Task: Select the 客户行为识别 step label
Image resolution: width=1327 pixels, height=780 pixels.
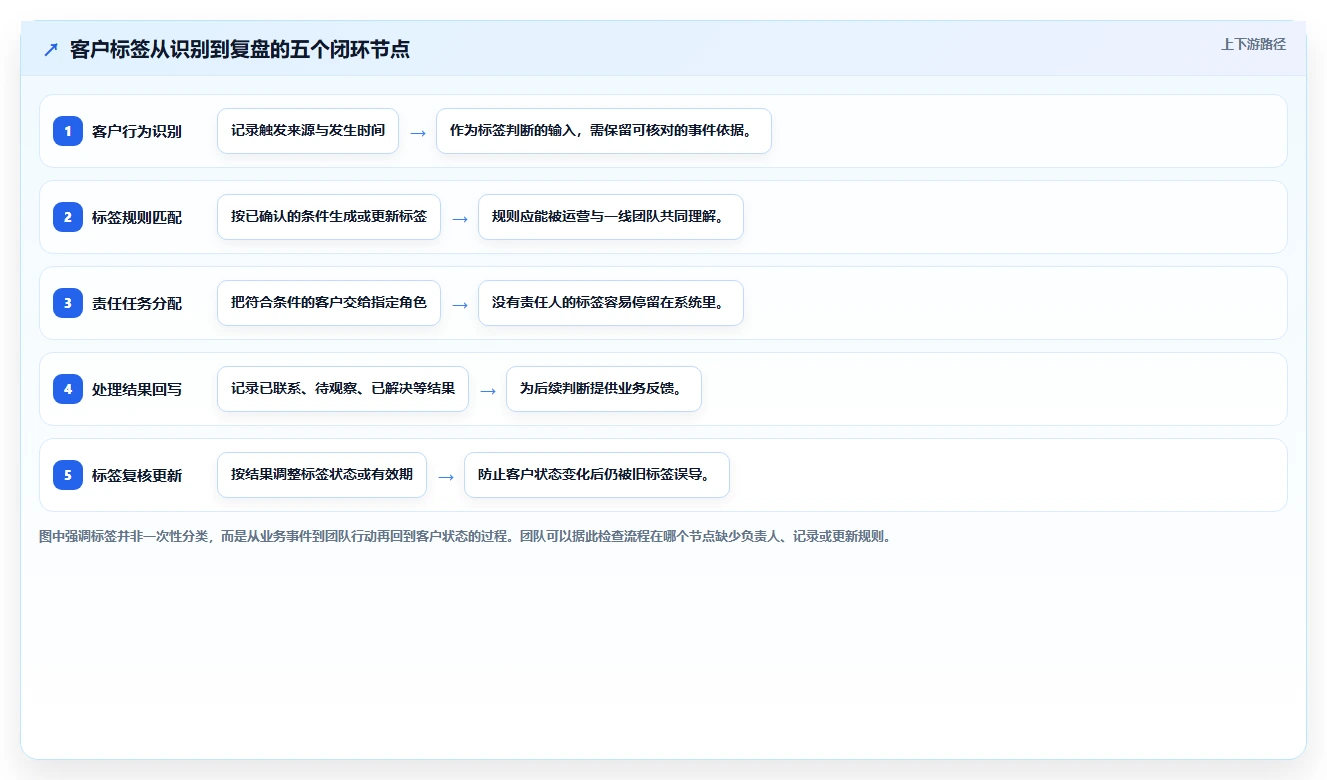Action: 137,131
